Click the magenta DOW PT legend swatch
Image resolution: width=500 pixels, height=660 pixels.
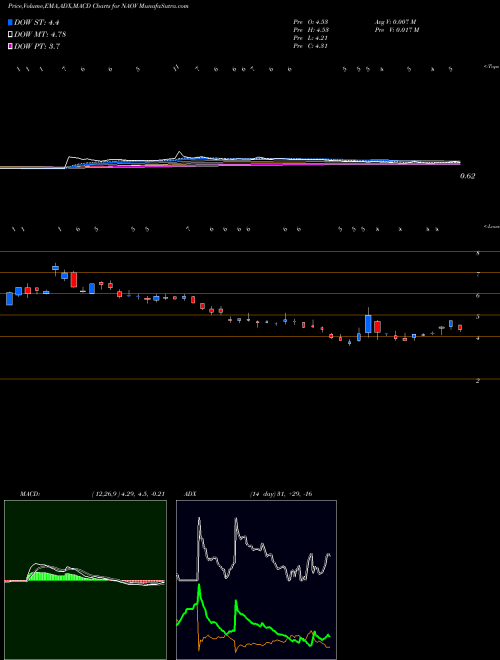(x=11, y=46)
